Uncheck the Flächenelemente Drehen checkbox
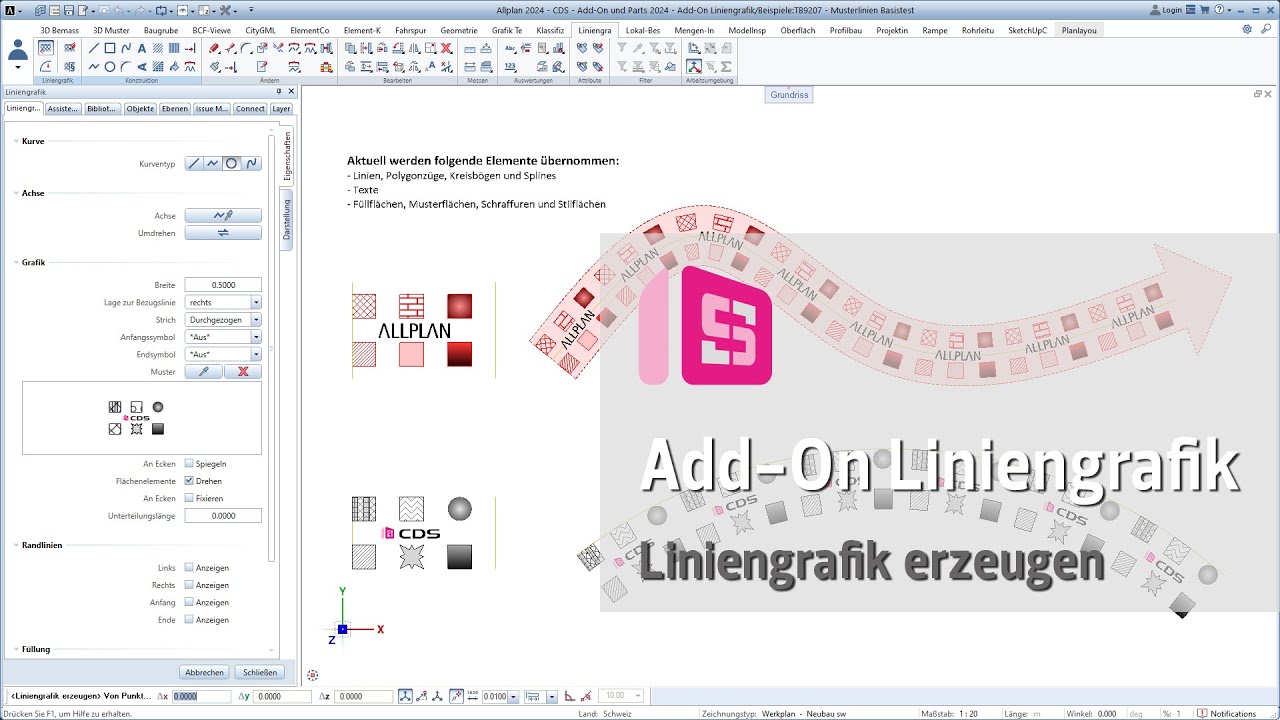The height and width of the screenshot is (720, 1280). [189, 481]
